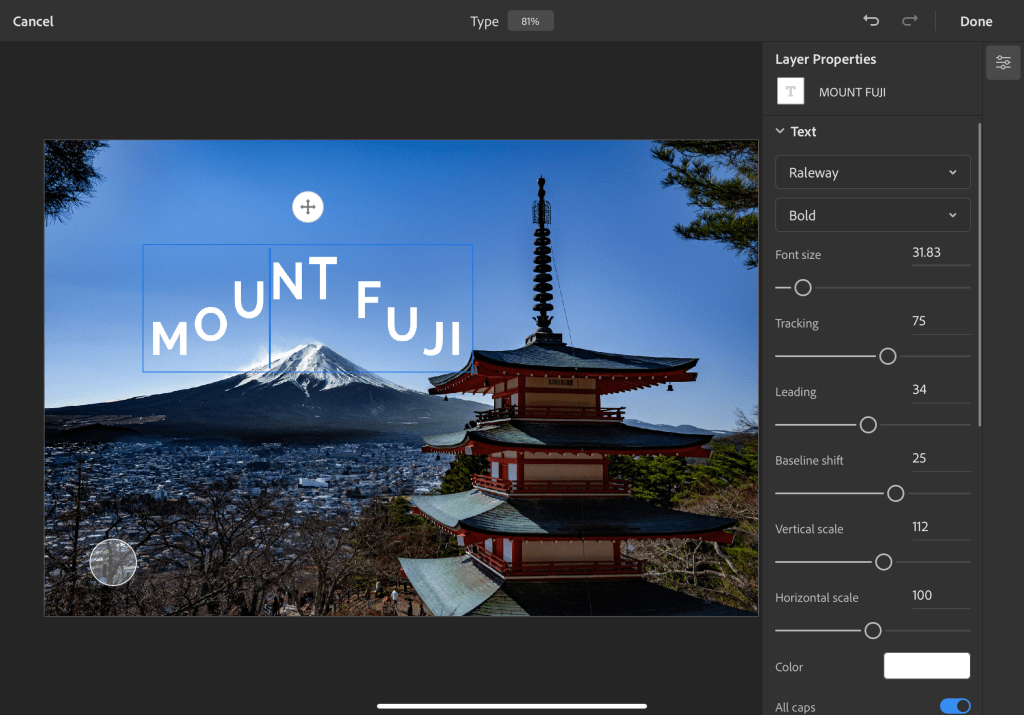
Task: Tap the home indicator bar at bottom
Action: 512,706
